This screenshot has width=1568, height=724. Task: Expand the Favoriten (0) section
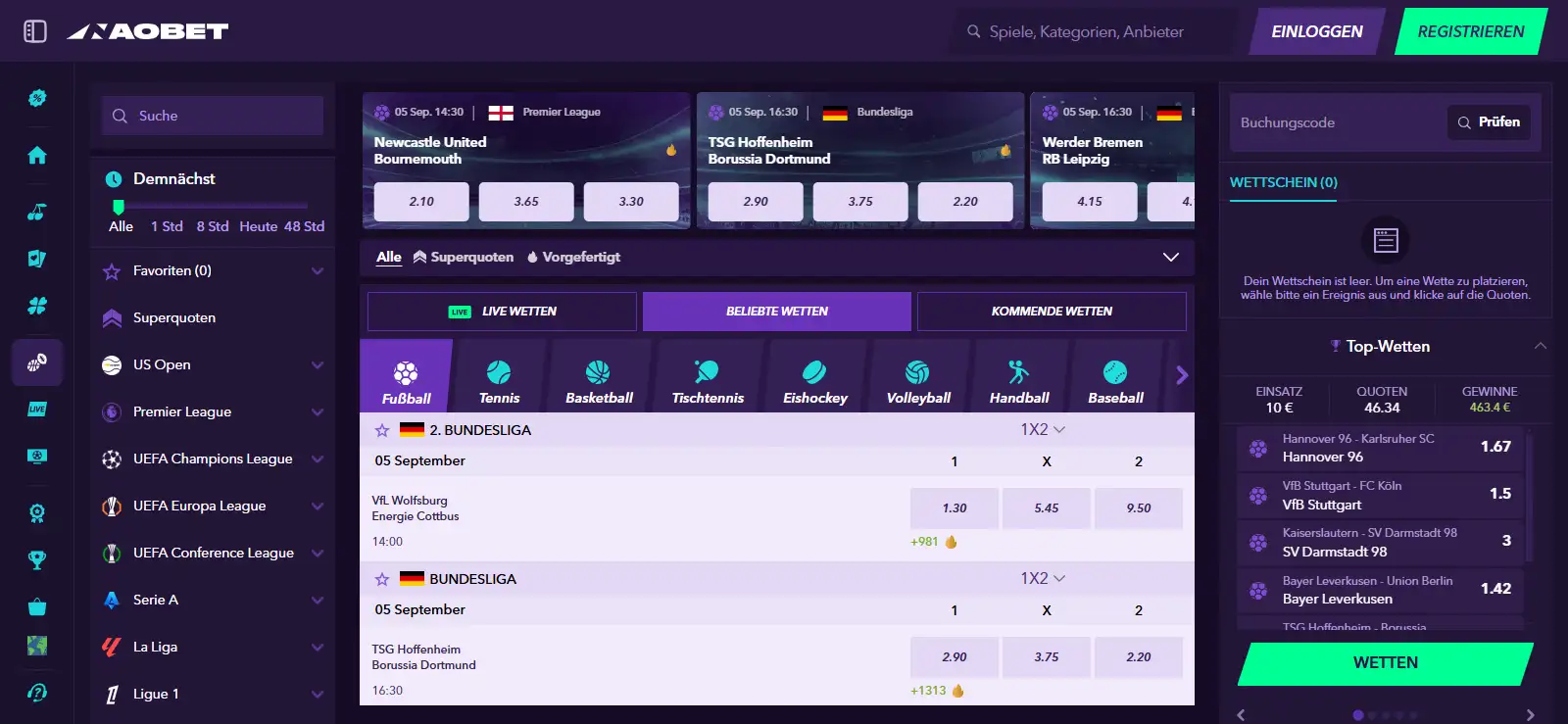(x=318, y=270)
